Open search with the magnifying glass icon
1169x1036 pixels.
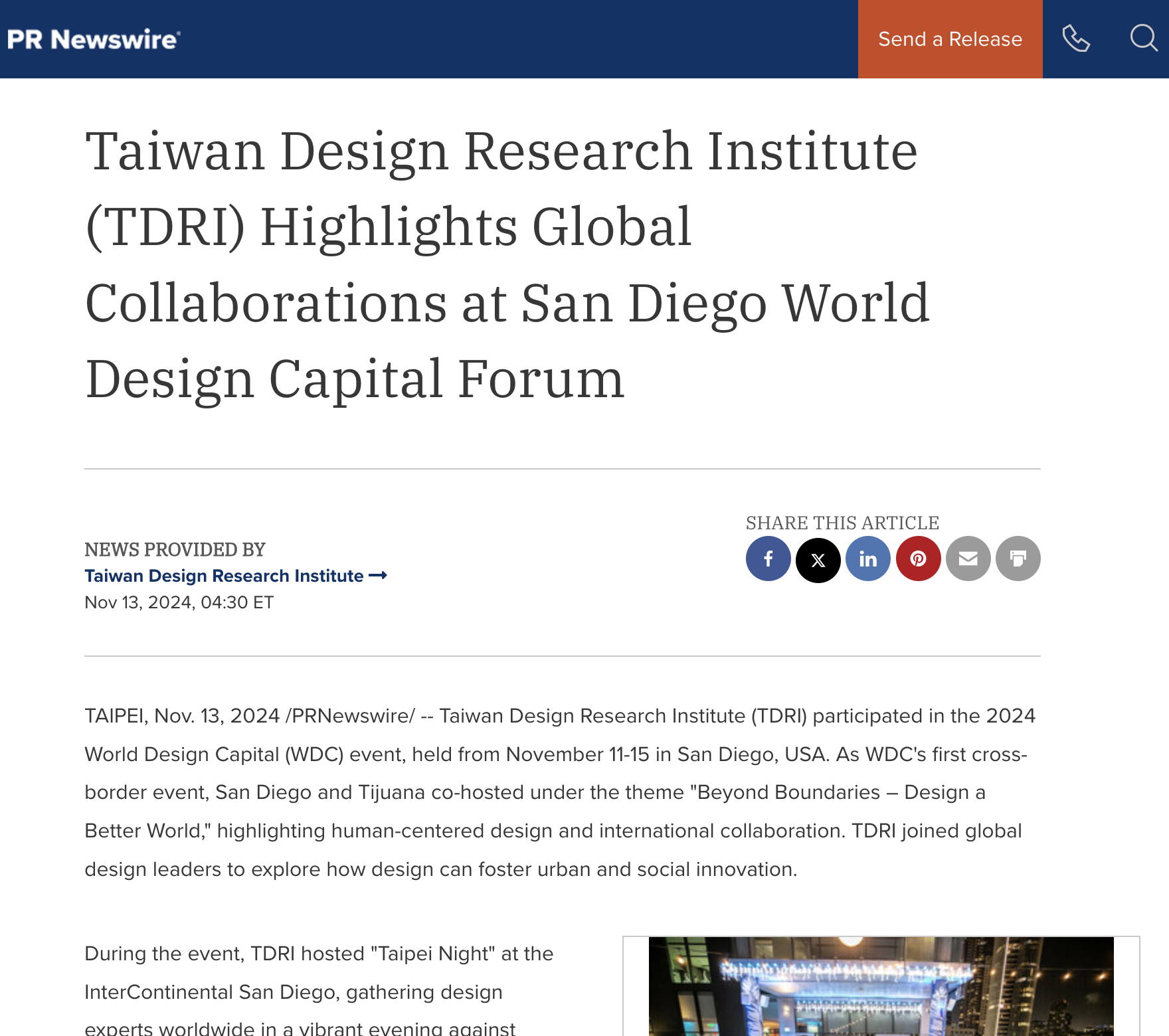pos(1143,39)
